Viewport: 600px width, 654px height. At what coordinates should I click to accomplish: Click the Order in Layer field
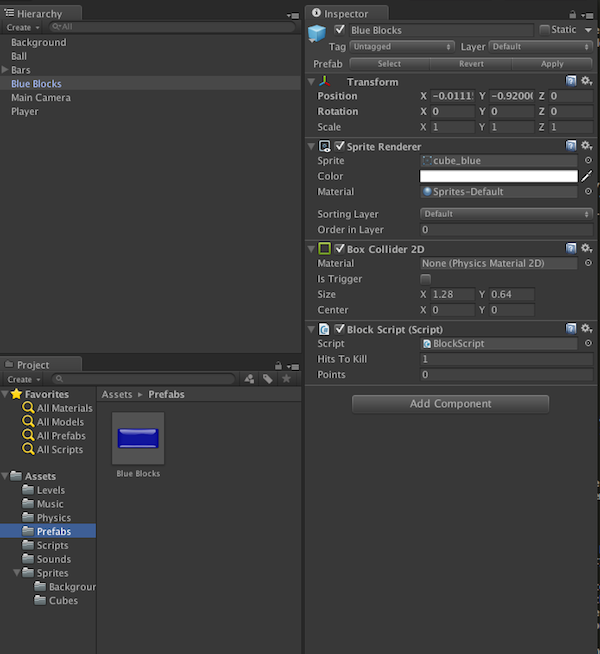[506, 230]
